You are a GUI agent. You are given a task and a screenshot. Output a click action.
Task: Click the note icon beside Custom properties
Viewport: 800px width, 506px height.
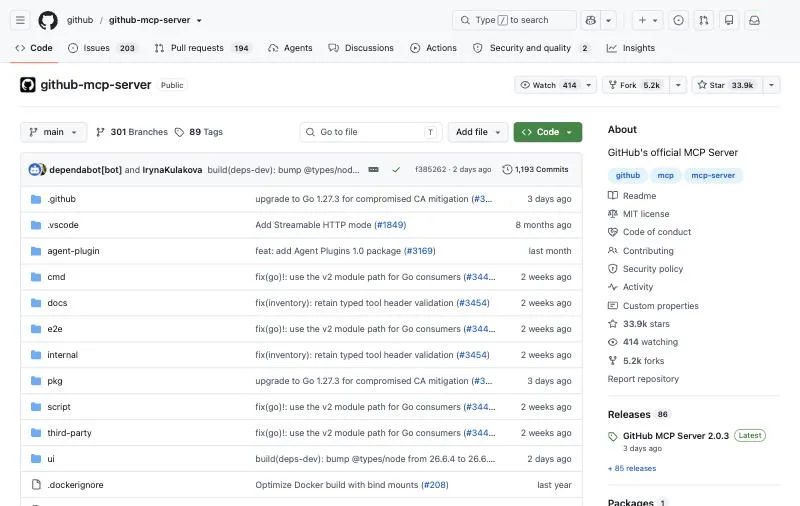coord(613,306)
